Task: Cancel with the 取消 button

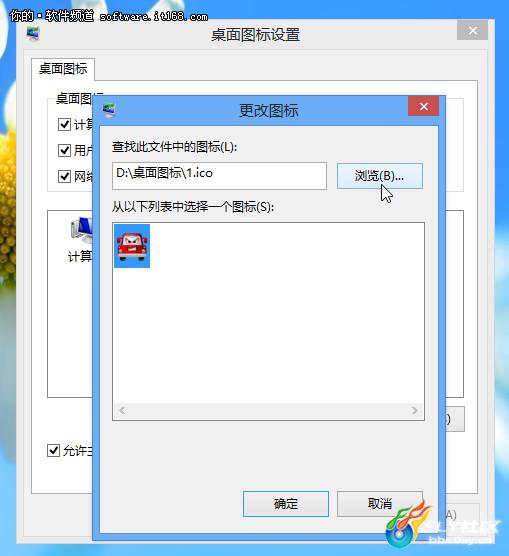Action: tap(380, 504)
